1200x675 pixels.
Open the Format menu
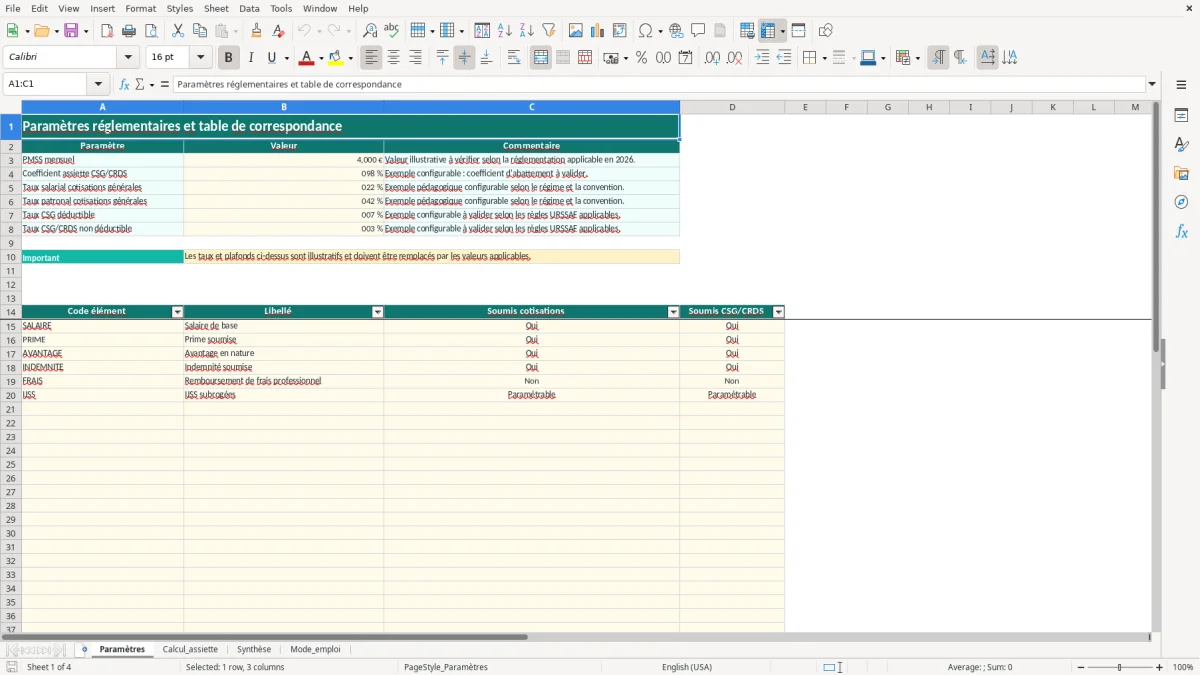[141, 8]
